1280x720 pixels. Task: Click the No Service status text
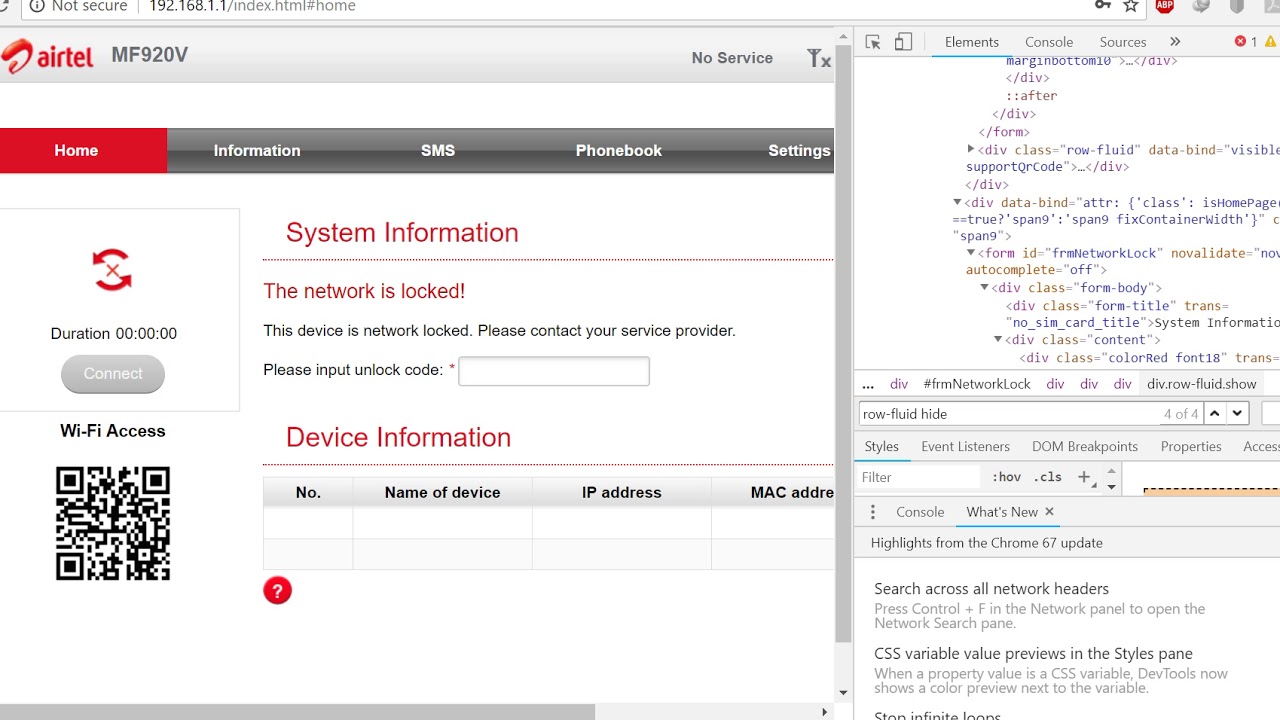(732, 58)
